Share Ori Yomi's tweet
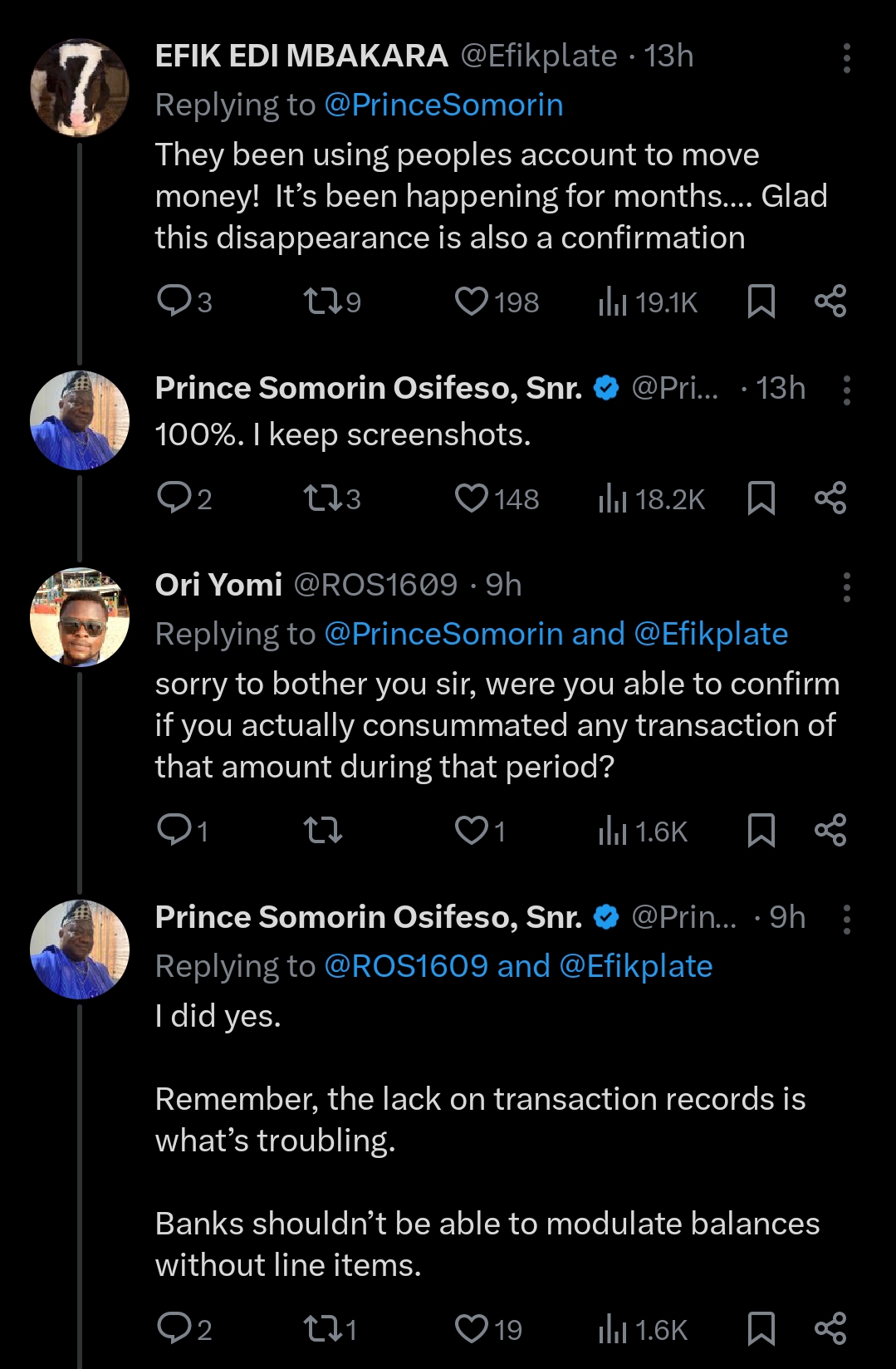 (x=830, y=830)
